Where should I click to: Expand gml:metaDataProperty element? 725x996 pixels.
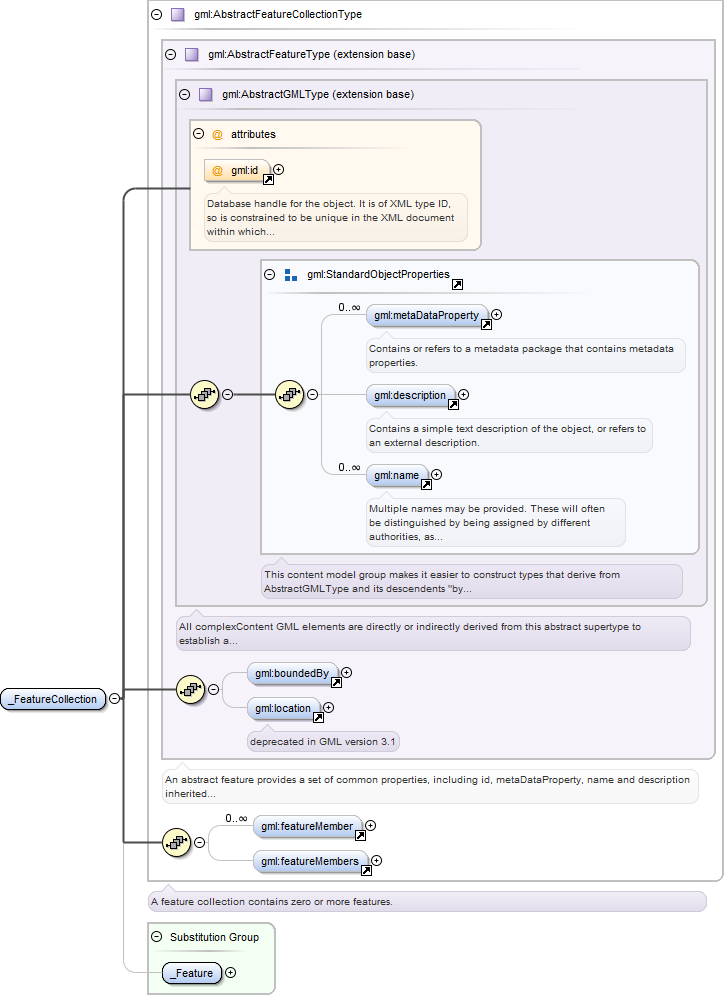(x=497, y=314)
